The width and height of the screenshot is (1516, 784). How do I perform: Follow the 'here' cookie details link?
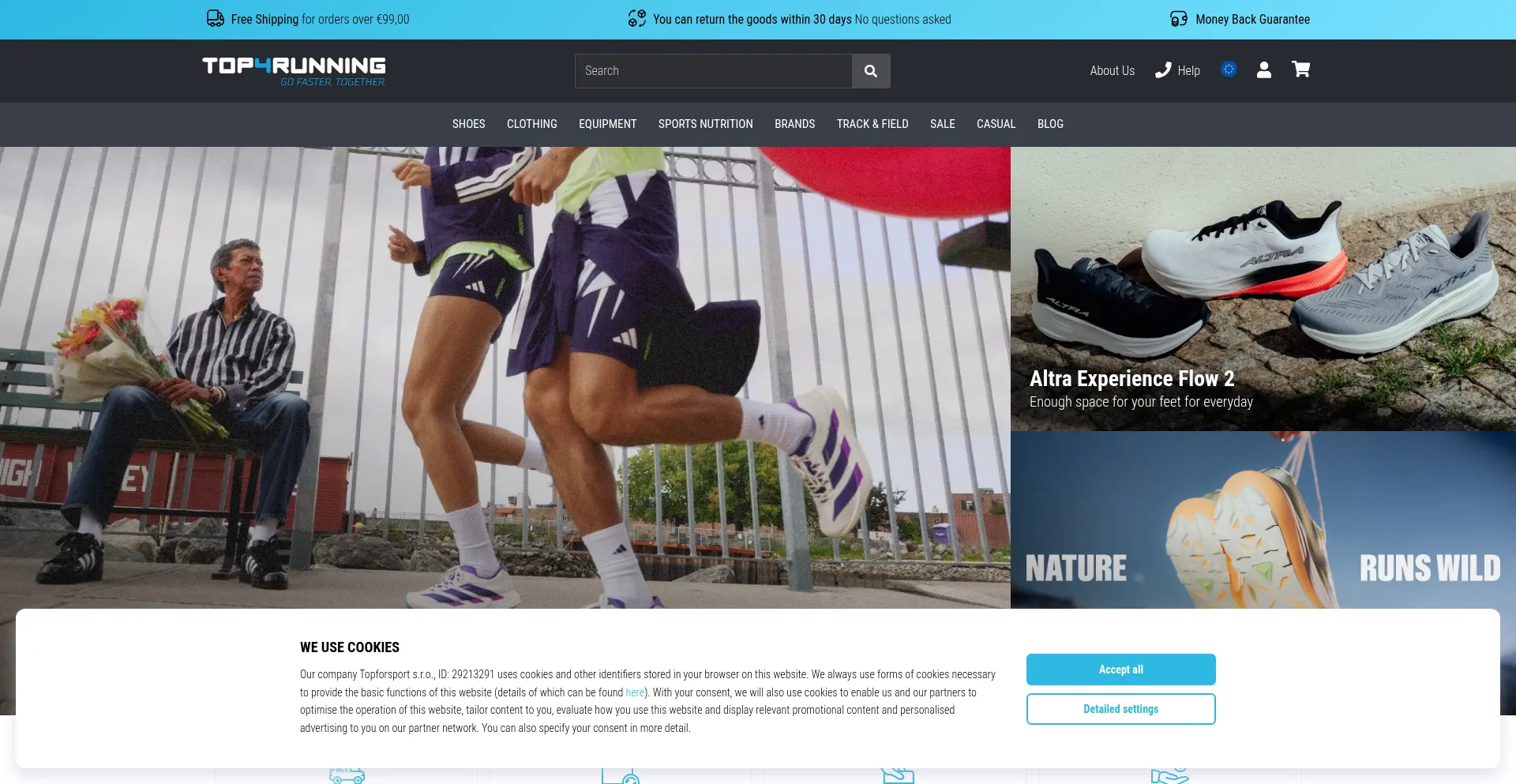[634, 692]
